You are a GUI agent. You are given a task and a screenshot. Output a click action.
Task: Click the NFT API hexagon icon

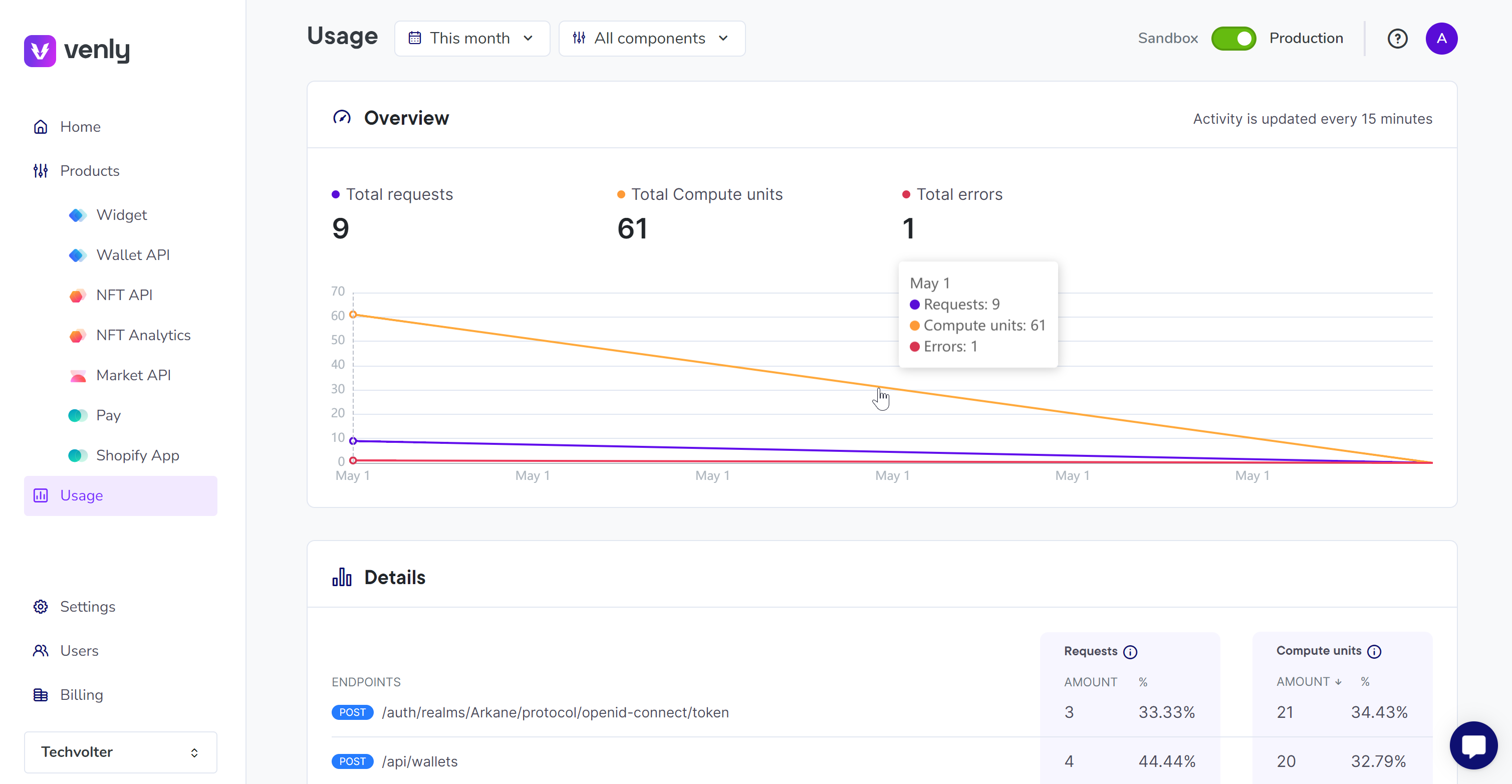pos(78,295)
